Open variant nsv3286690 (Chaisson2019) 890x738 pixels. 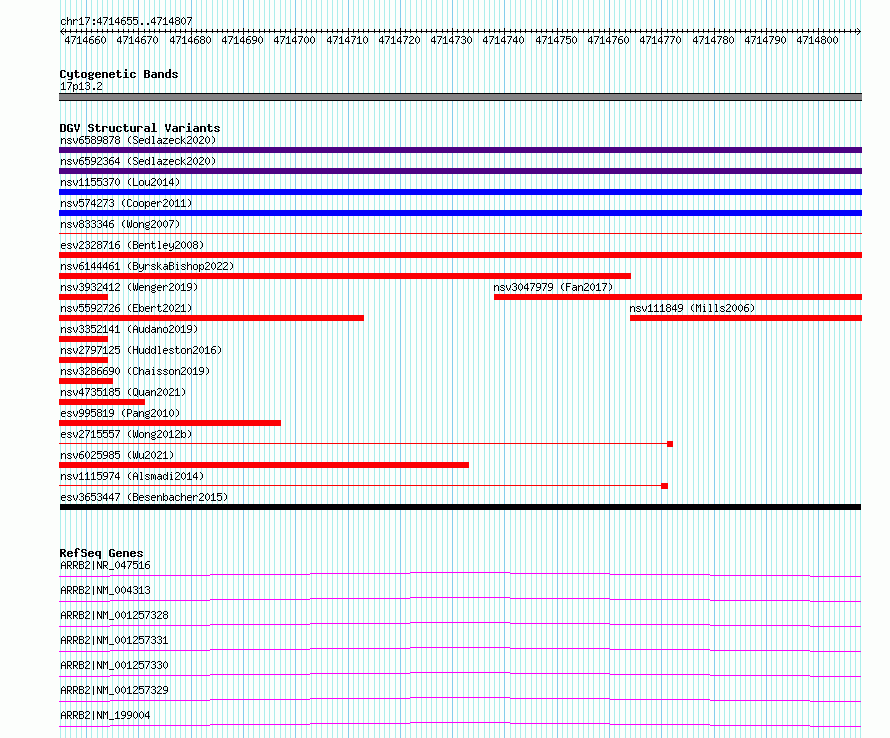point(135,371)
